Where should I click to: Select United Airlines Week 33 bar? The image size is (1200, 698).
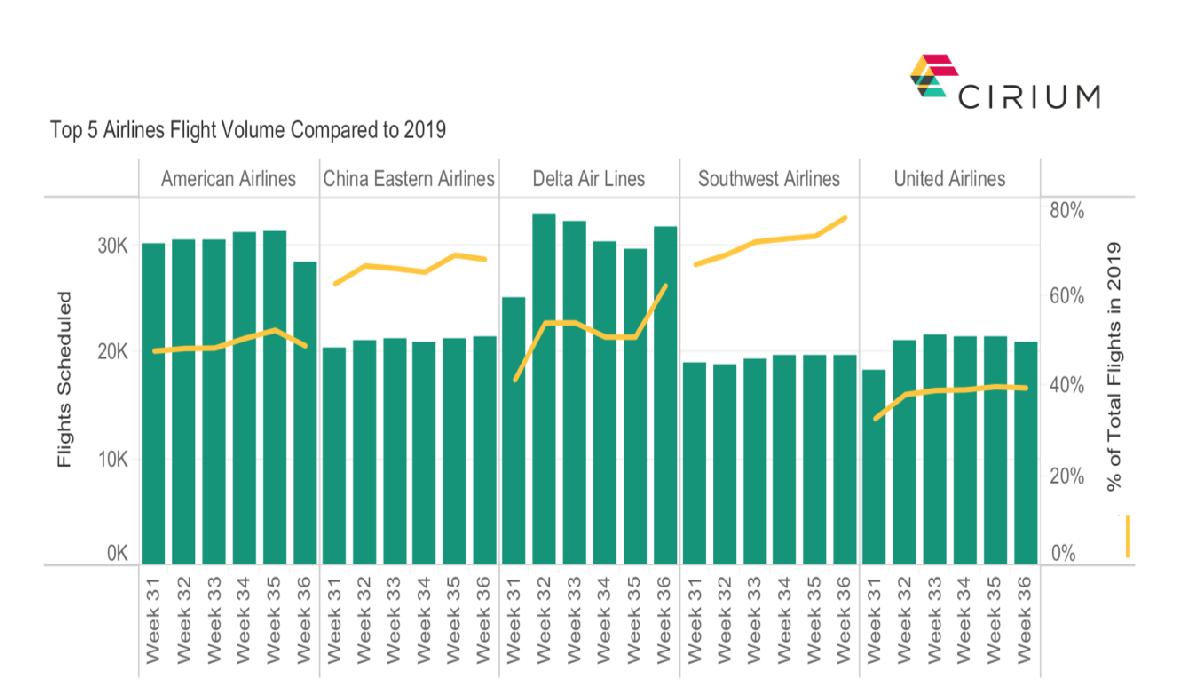[936, 449]
